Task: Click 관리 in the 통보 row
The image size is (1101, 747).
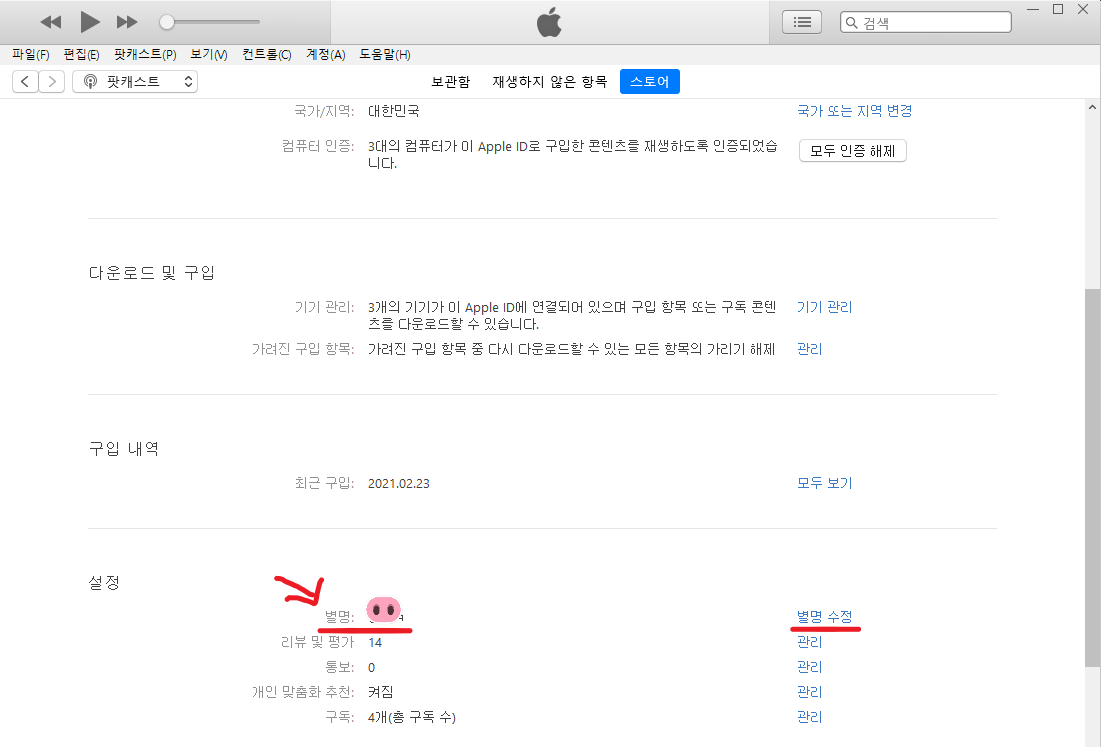Action: pyautogui.click(x=810, y=667)
